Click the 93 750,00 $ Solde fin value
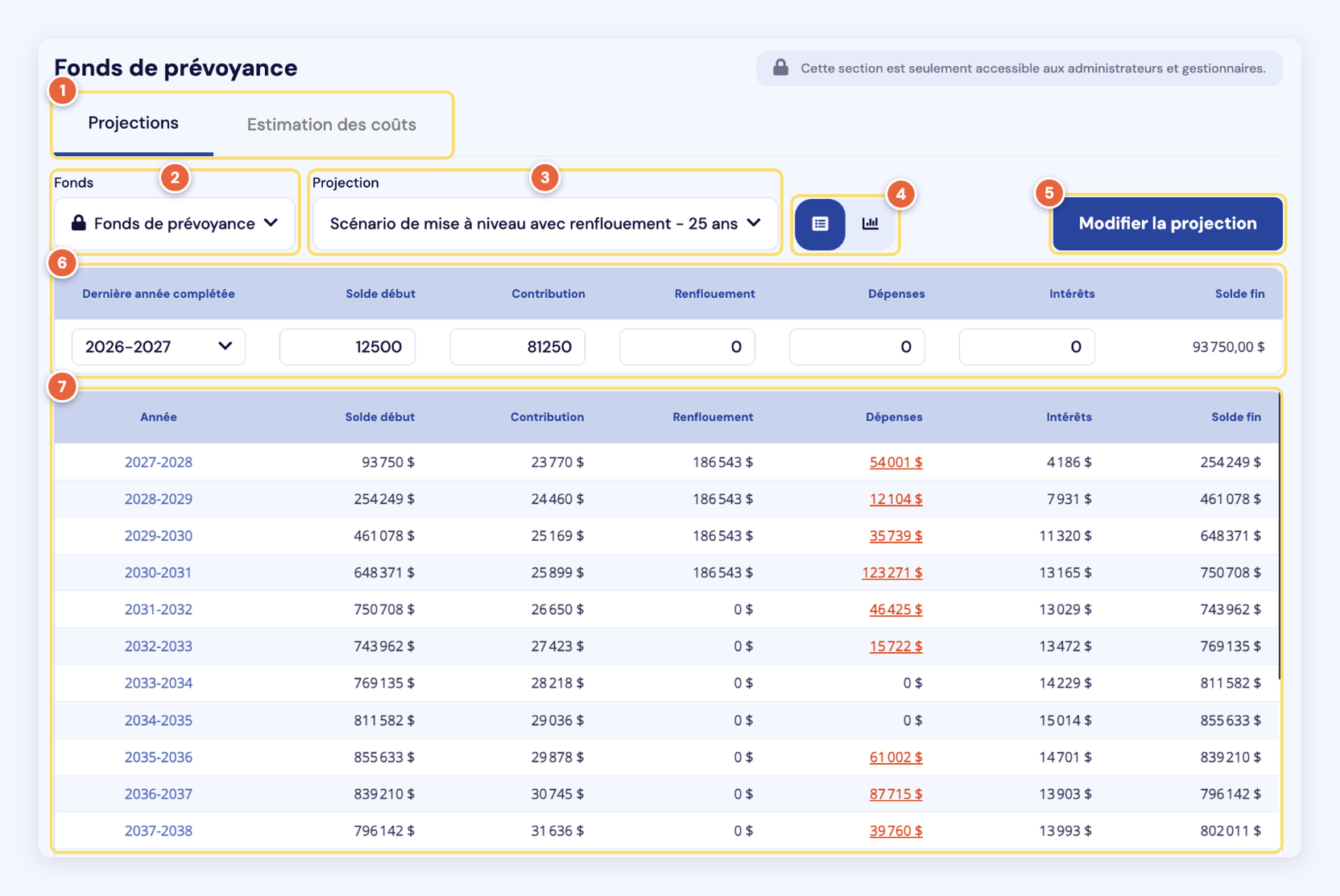The height and width of the screenshot is (896, 1340). pyautogui.click(x=1228, y=347)
